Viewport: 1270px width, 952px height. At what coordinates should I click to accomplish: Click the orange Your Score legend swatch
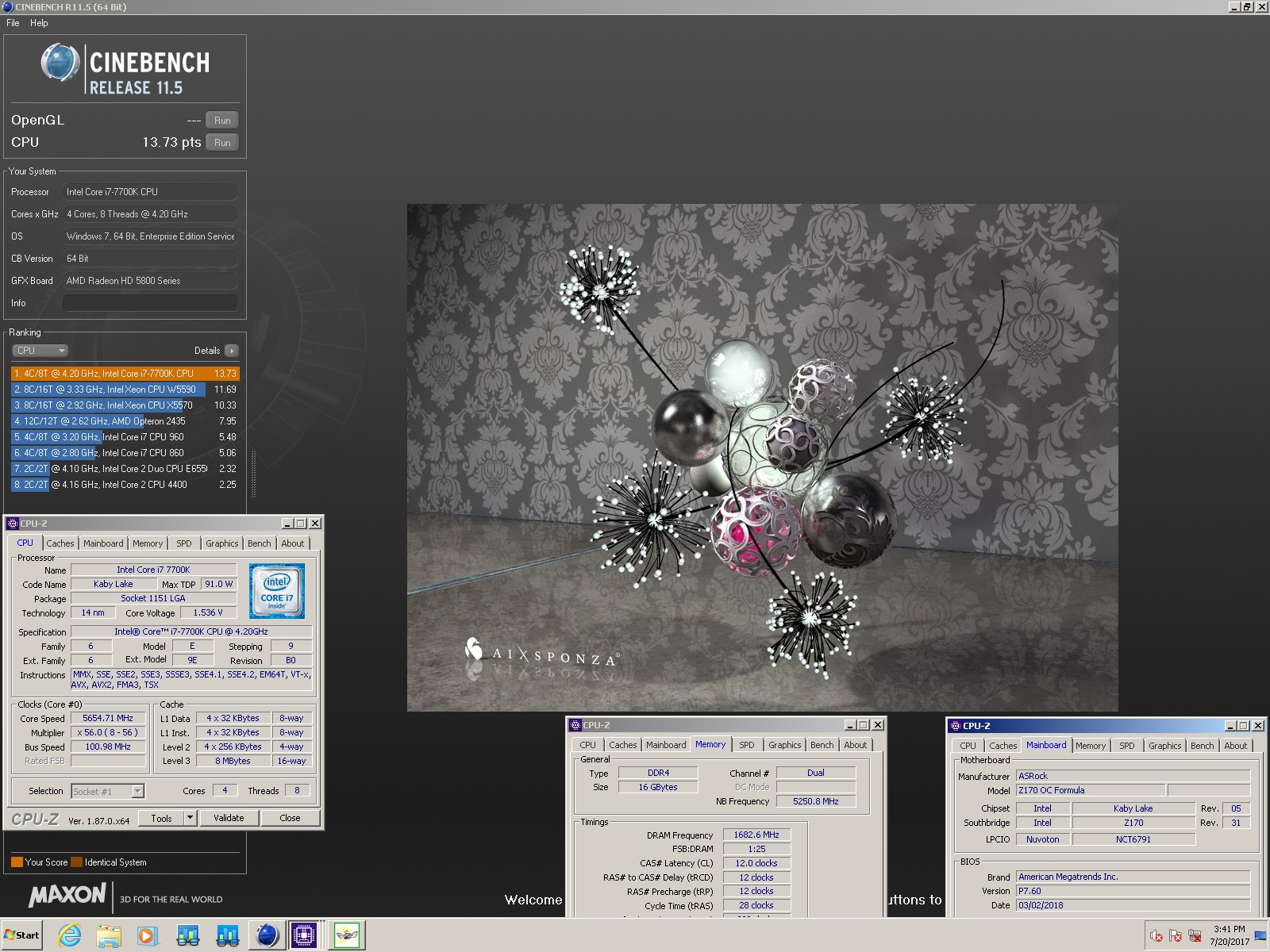pyautogui.click(x=17, y=862)
